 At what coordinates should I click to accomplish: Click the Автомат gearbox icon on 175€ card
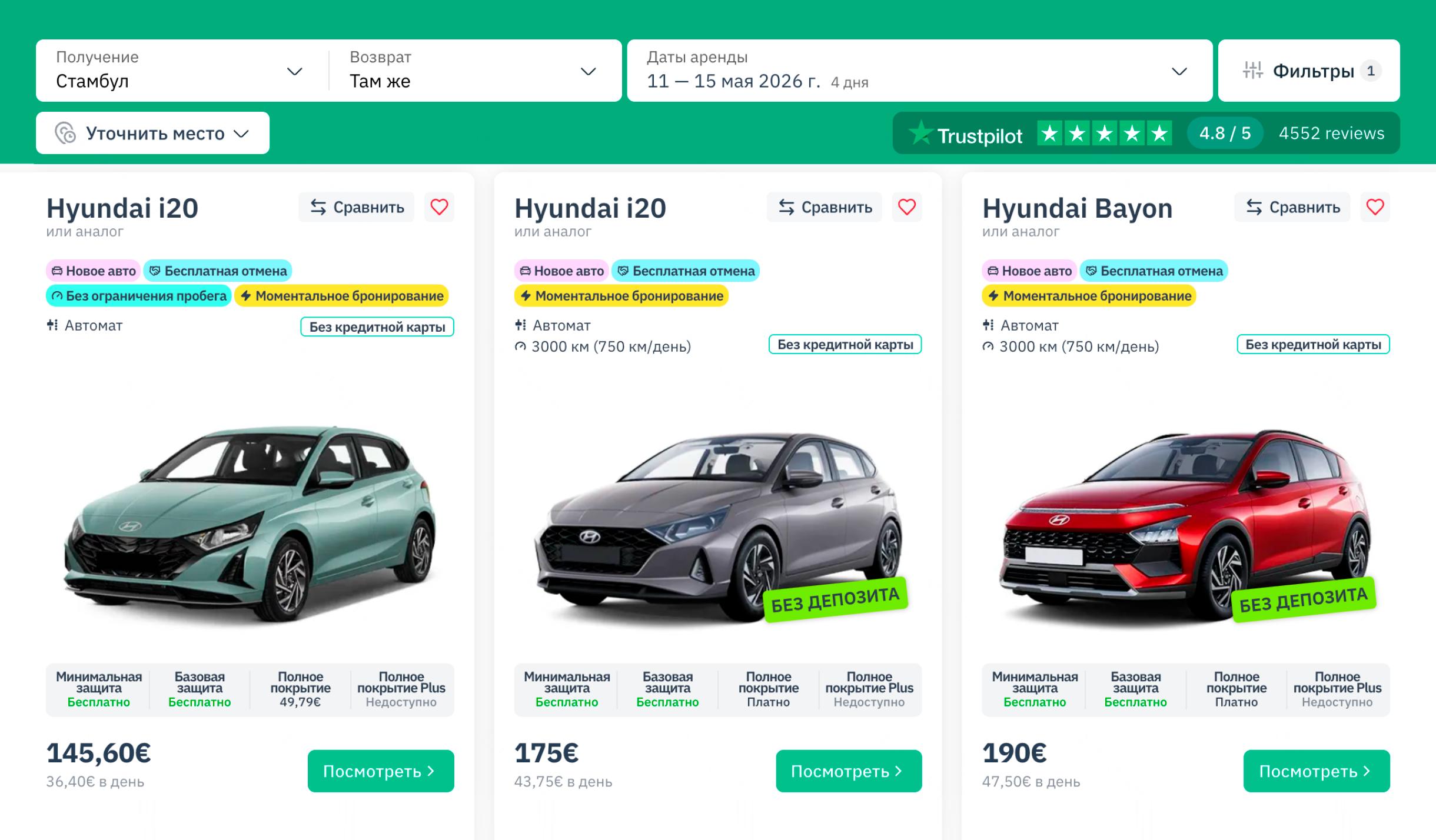520,325
